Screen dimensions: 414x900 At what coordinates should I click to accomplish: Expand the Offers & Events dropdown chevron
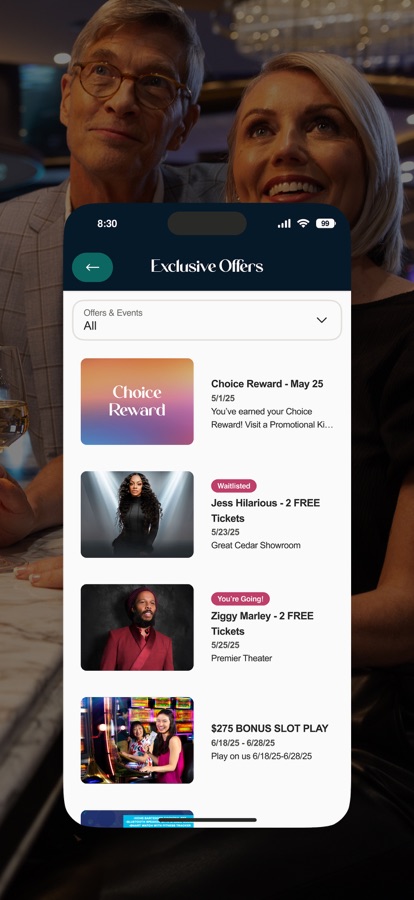point(322,320)
